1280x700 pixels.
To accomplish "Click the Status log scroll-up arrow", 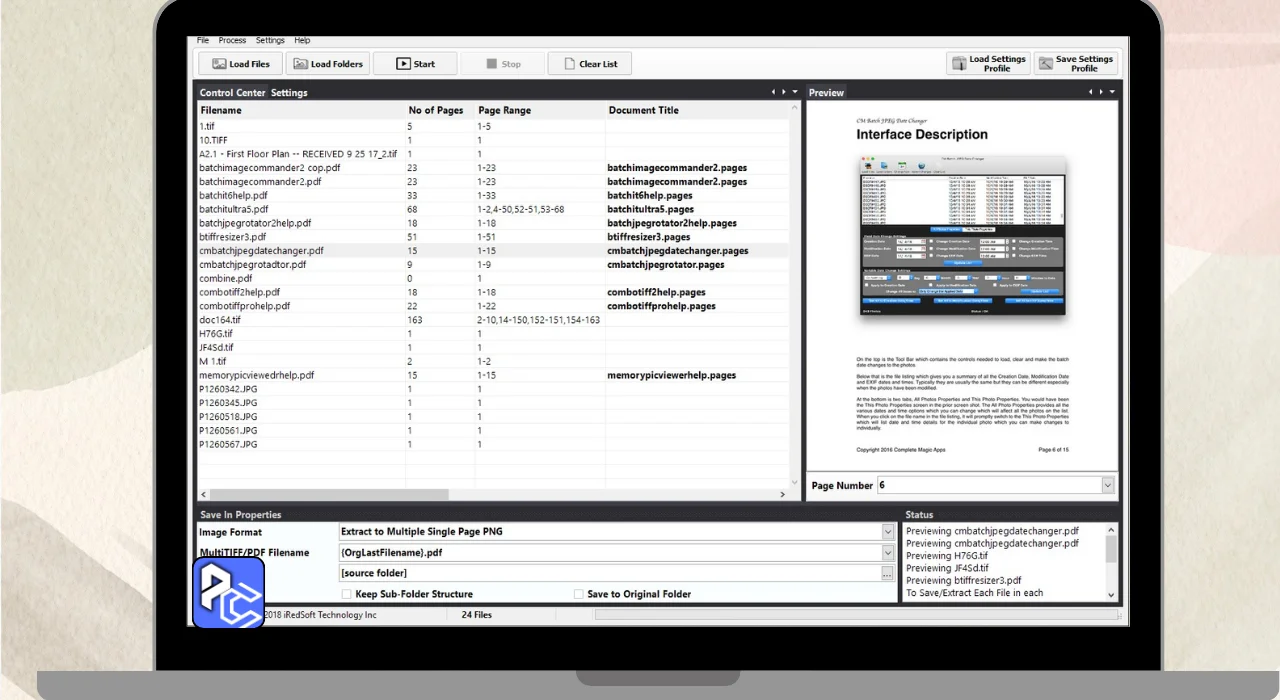I will (x=1111, y=530).
